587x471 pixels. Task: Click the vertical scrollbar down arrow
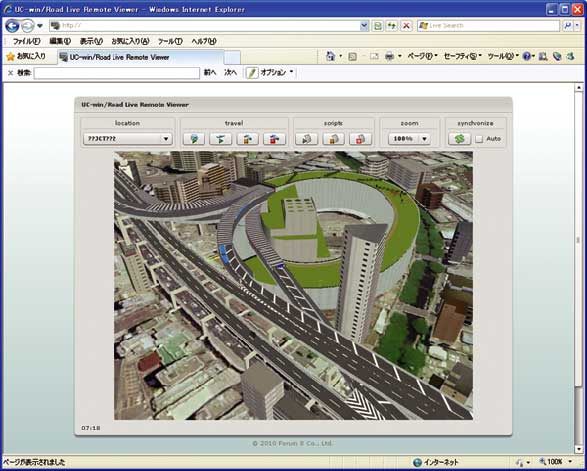[579, 449]
